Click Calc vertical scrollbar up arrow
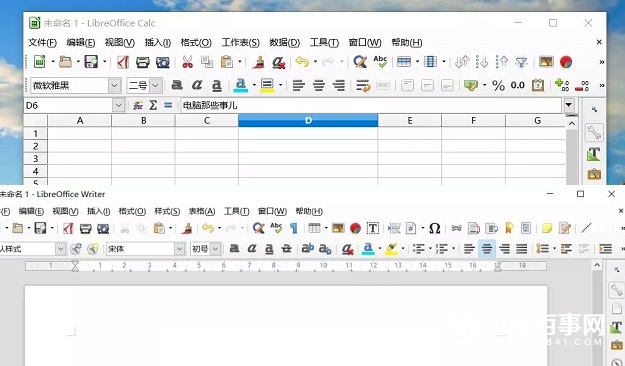 coord(572,124)
